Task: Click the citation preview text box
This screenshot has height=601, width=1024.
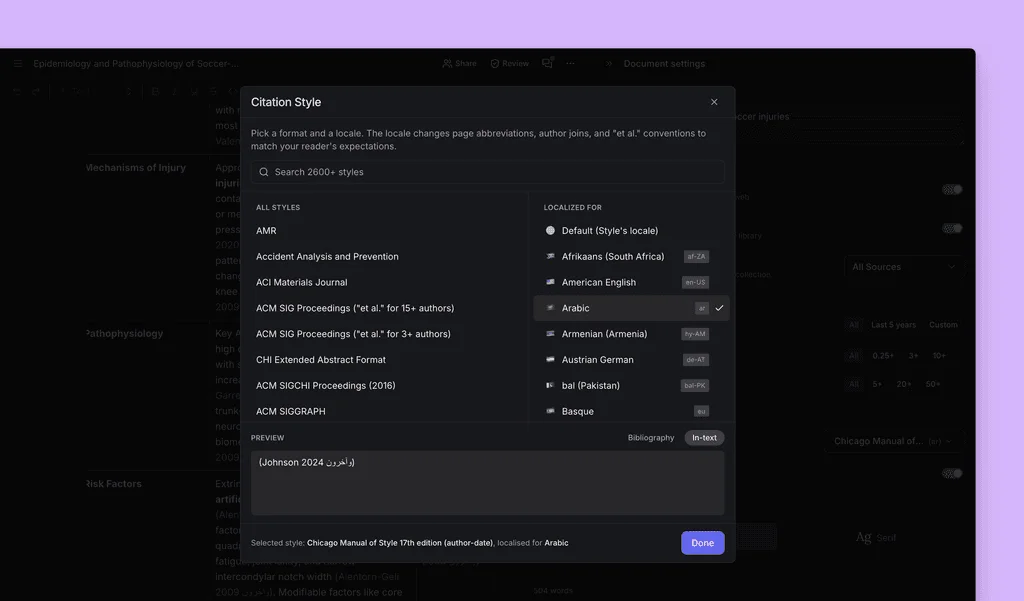Action: click(x=487, y=483)
